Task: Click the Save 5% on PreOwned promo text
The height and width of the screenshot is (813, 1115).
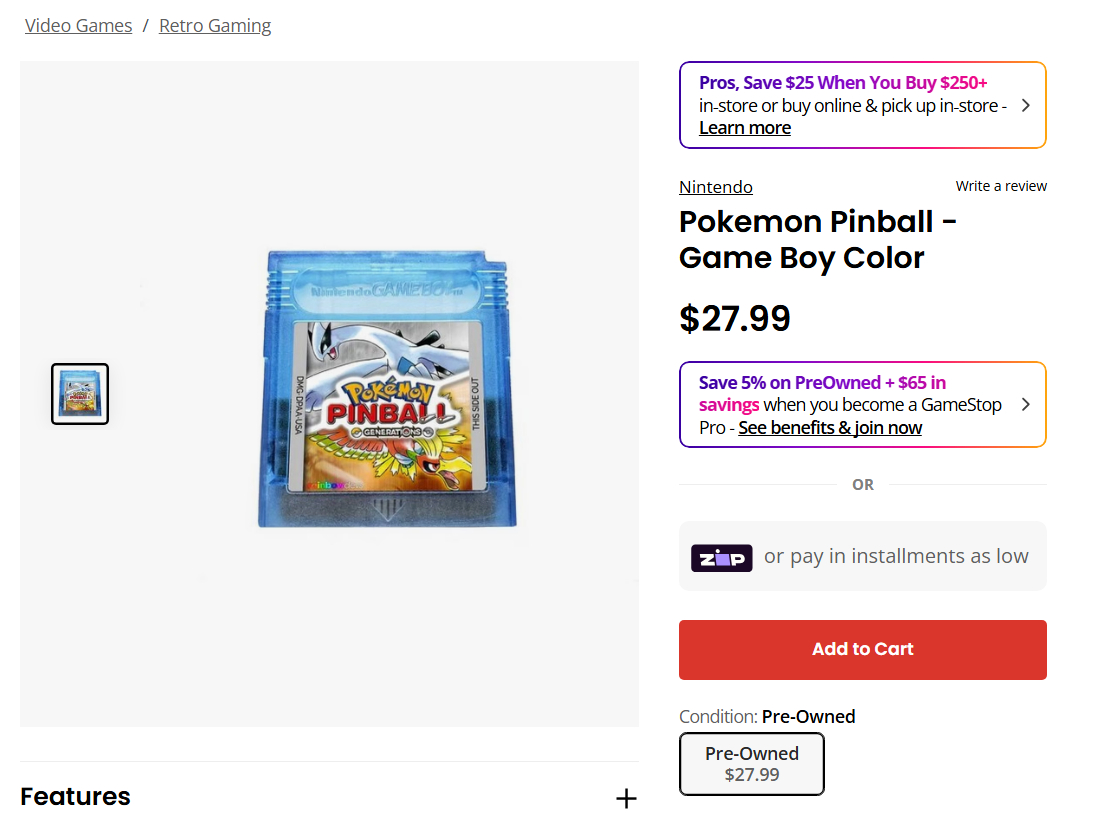Action: [822, 382]
